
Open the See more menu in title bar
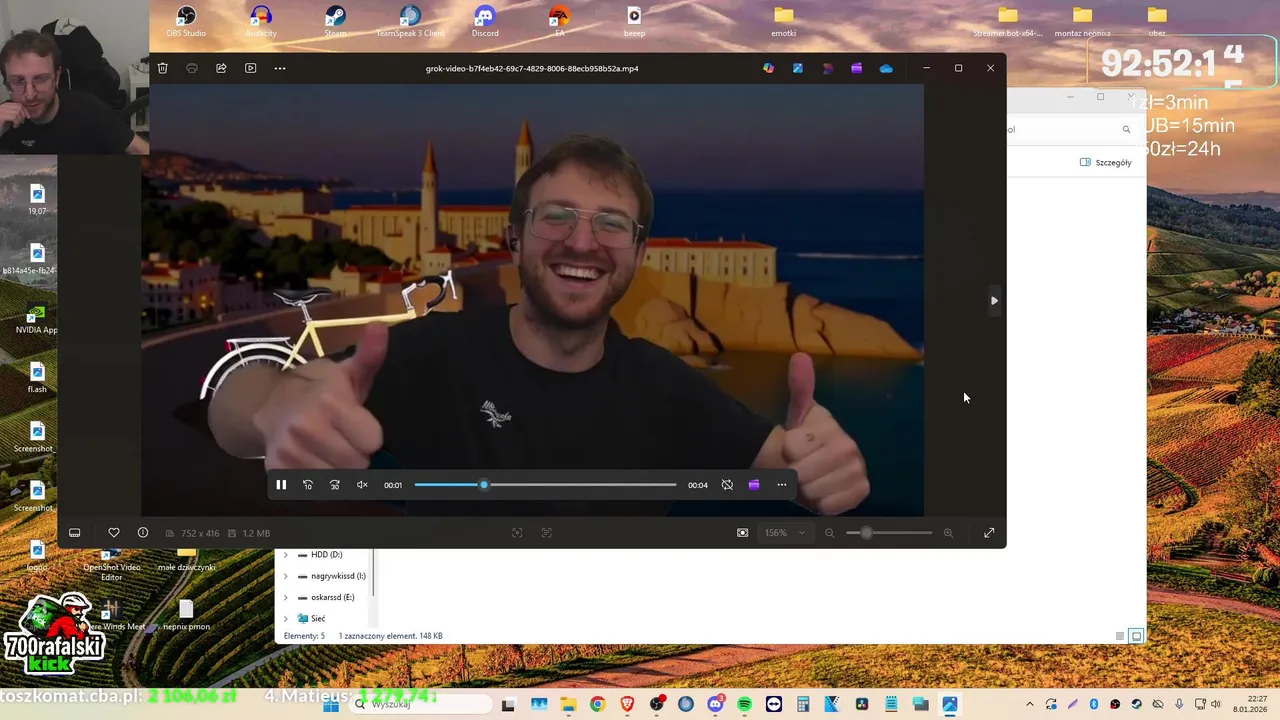pos(280,68)
